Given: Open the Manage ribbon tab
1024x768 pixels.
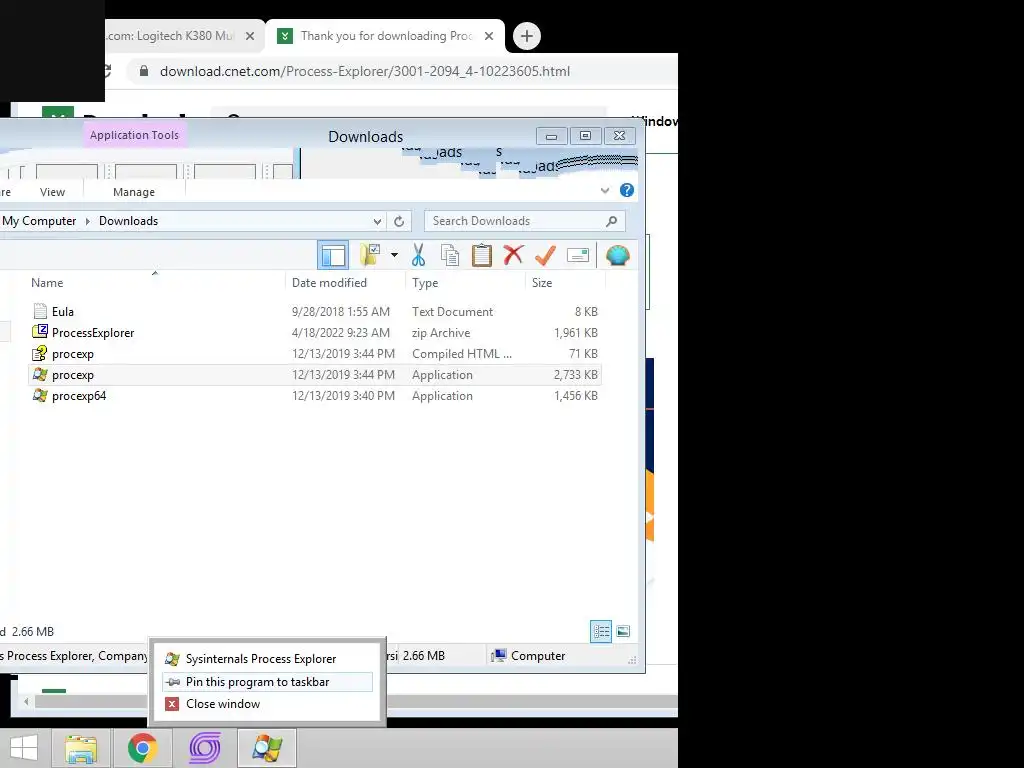Looking at the screenshot, I should pyautogui.click(x=134, y=192).
